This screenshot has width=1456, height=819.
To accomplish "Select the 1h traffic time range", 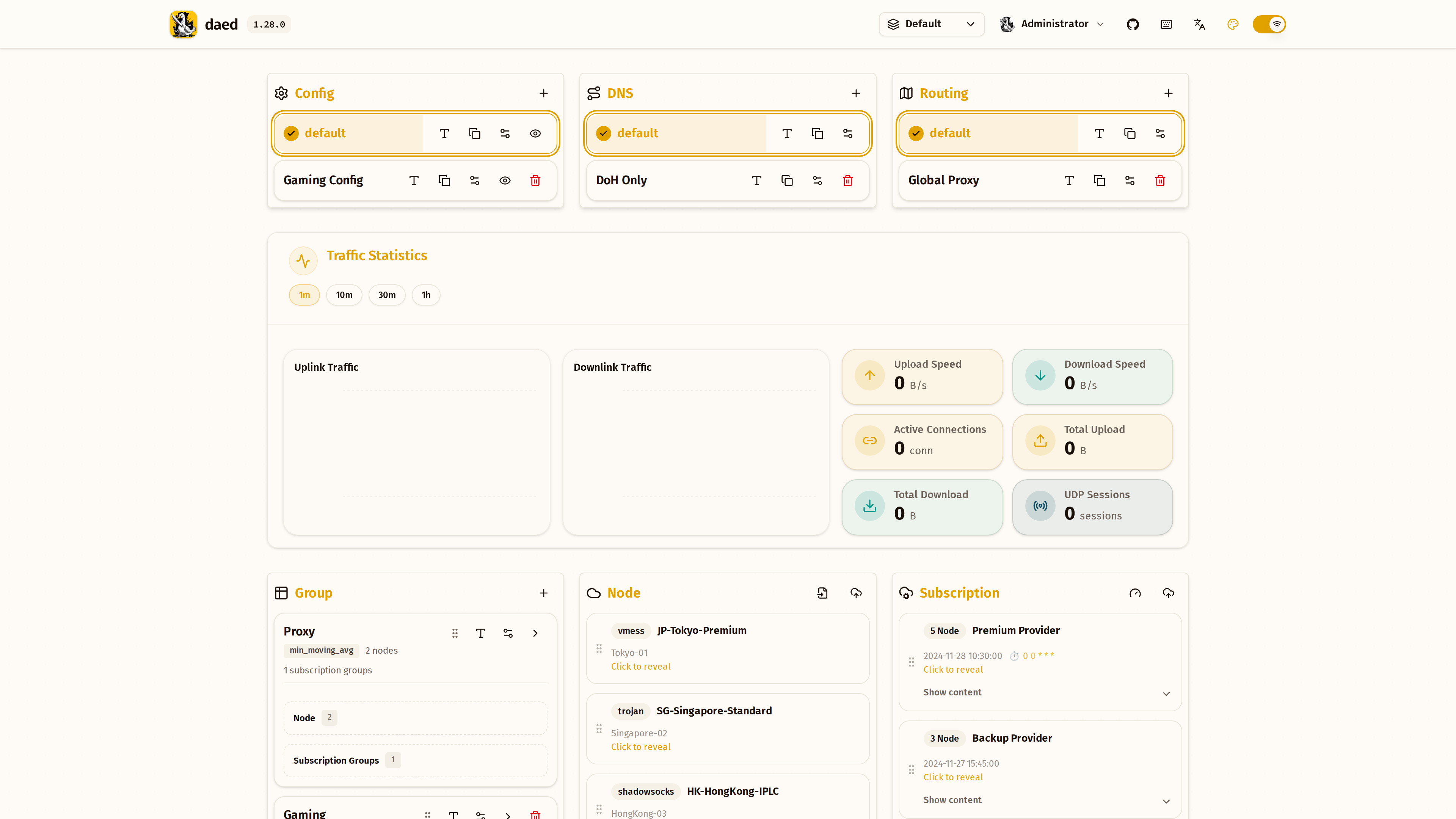I will 425,295.
